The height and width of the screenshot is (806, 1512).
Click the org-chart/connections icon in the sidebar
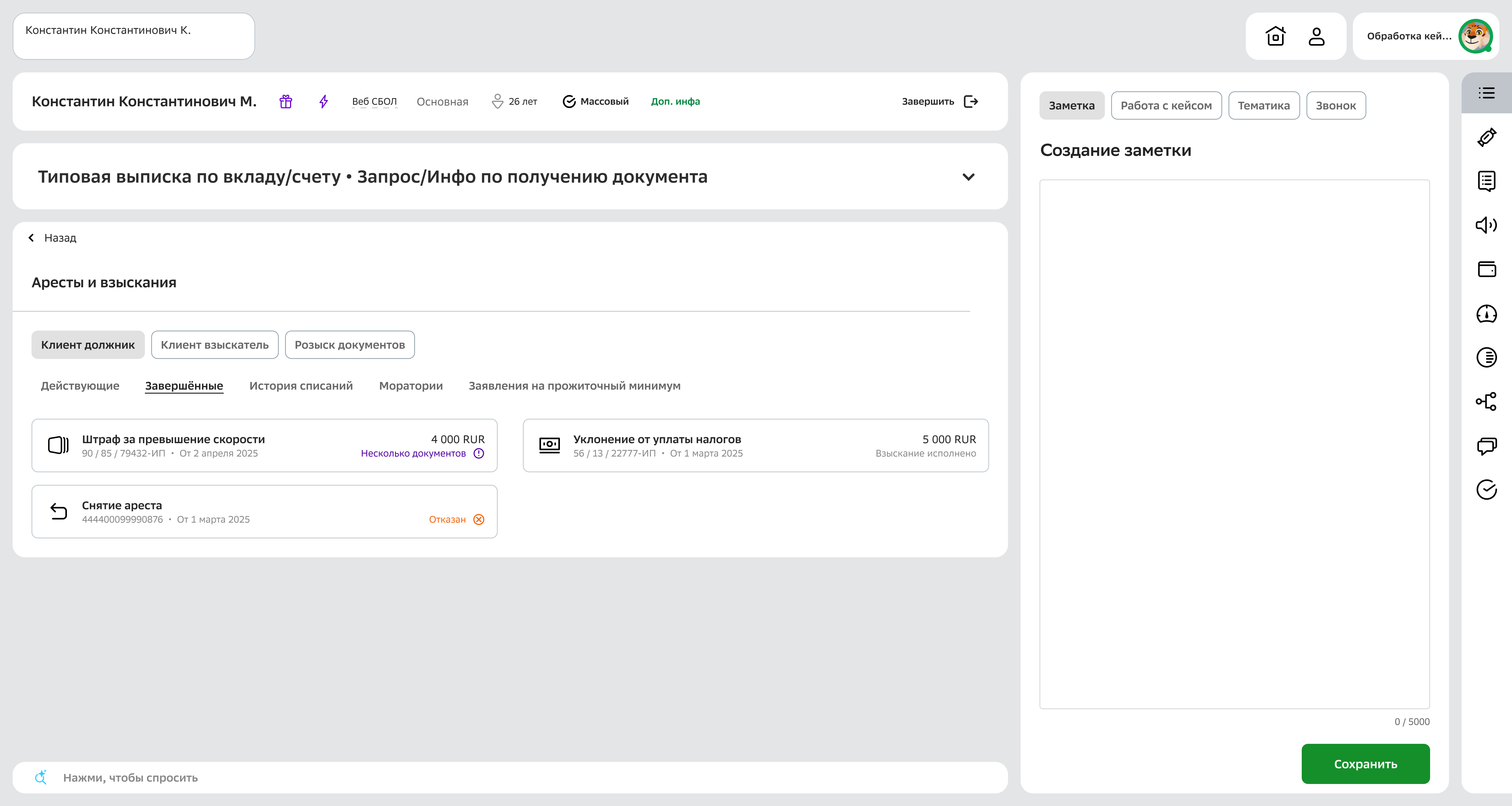tap(1487, 402)
